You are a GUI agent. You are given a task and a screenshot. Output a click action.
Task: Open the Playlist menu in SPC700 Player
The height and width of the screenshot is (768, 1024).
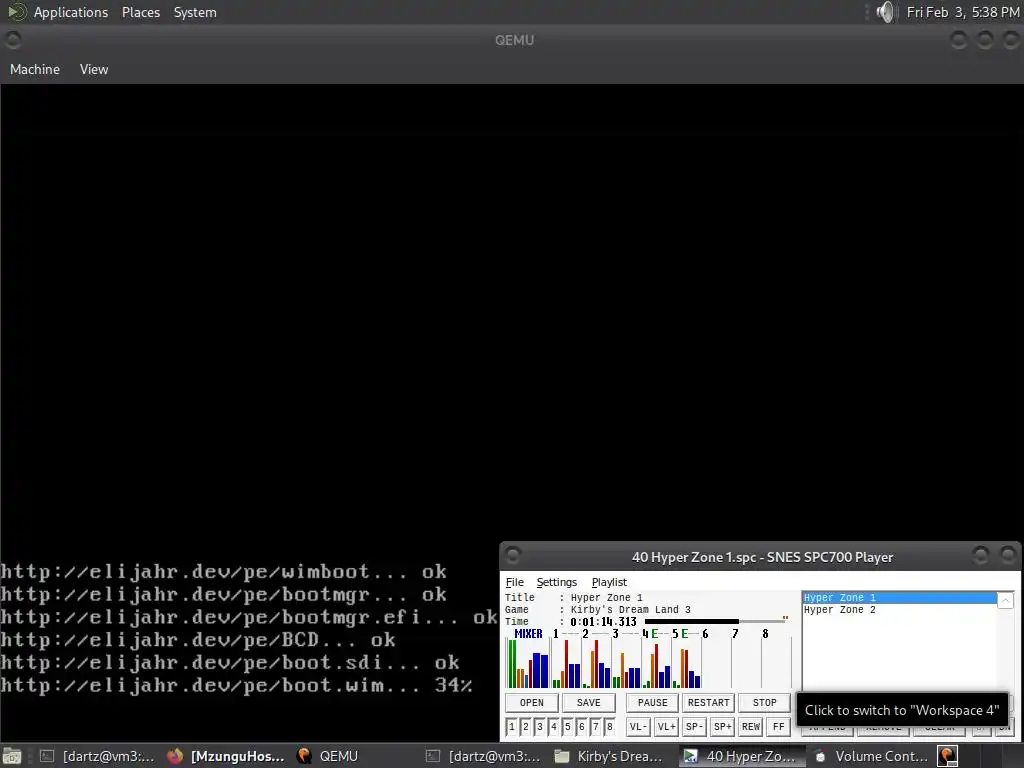click(x=609, y=582)
